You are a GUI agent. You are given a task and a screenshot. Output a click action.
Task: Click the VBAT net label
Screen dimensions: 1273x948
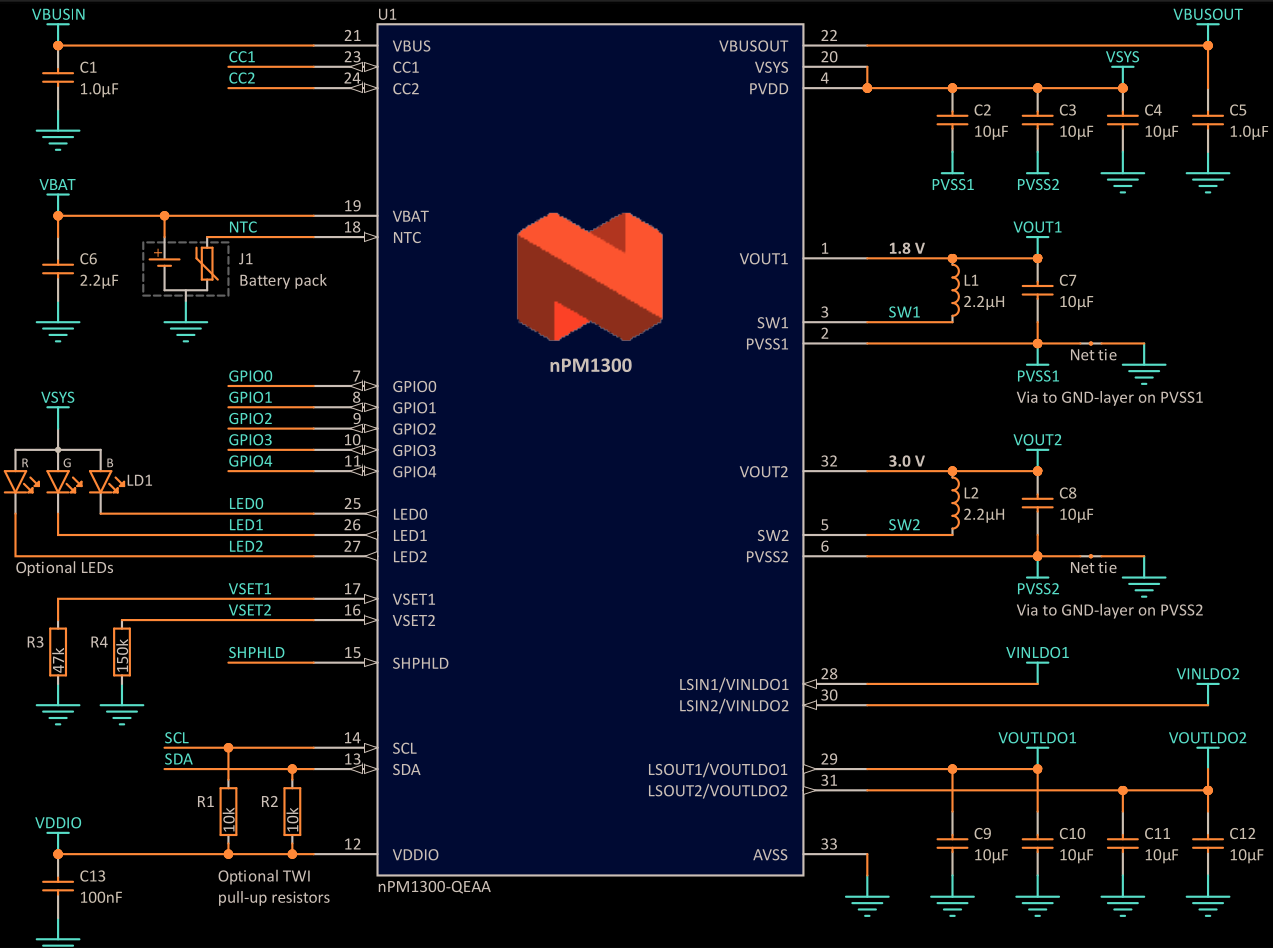pyautogui.click(x=58, y=185)
